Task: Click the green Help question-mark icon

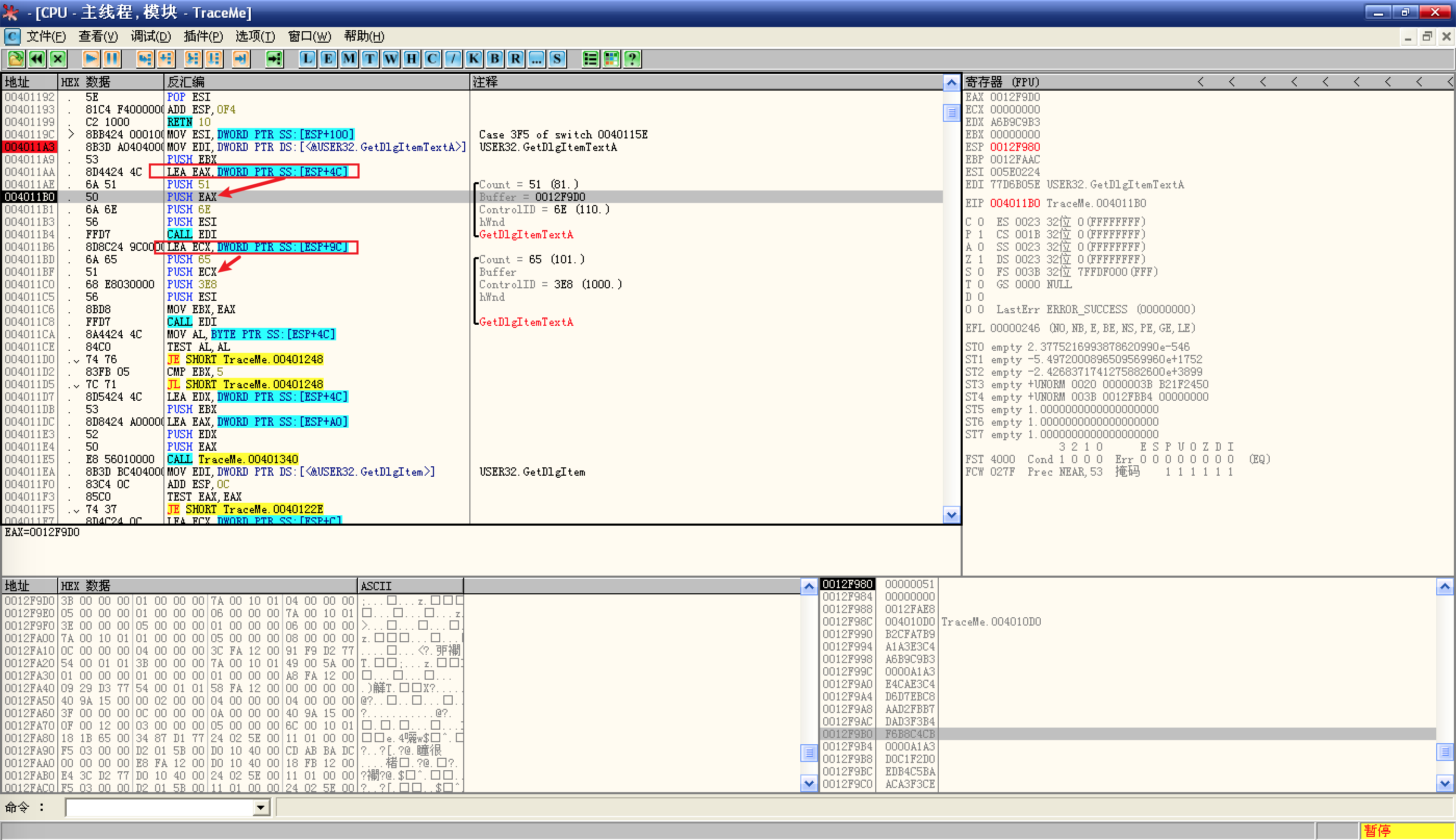Action: [632, 58]
